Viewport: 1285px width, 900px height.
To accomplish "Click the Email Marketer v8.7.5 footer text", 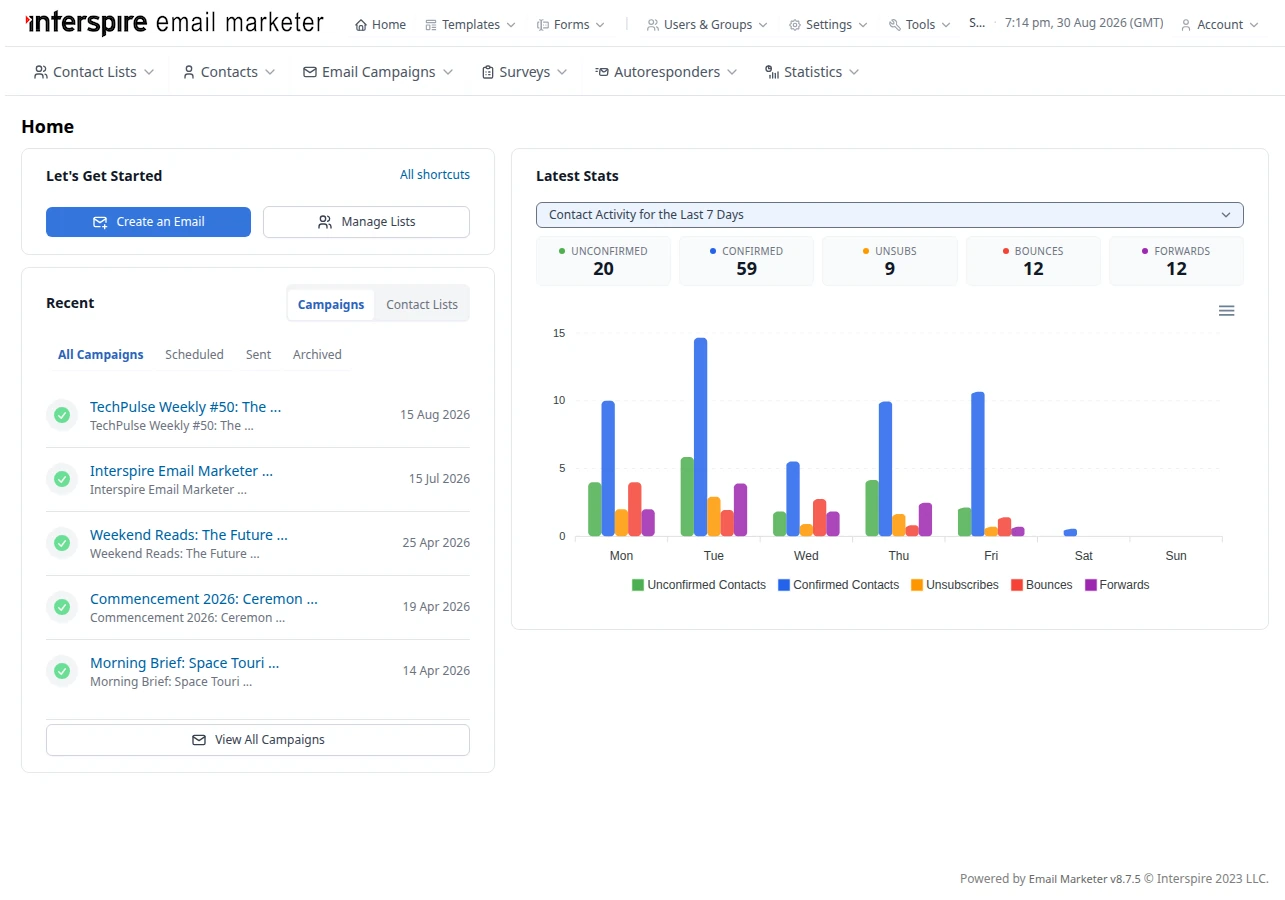I will (1085, 879).
